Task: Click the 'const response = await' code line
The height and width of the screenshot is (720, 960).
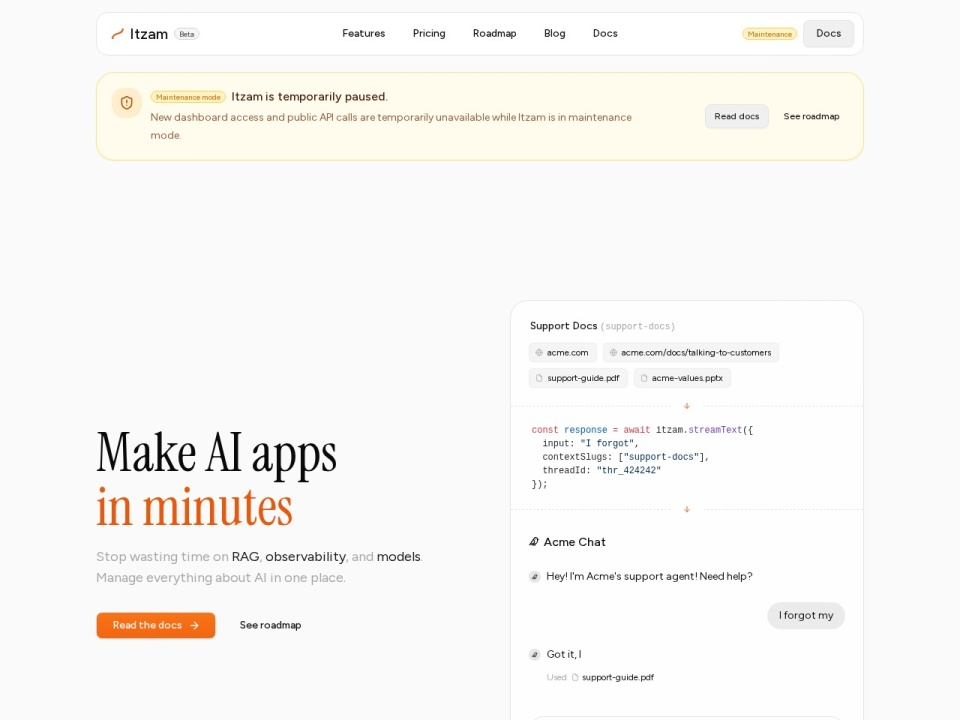Action: tap(642, 430)
